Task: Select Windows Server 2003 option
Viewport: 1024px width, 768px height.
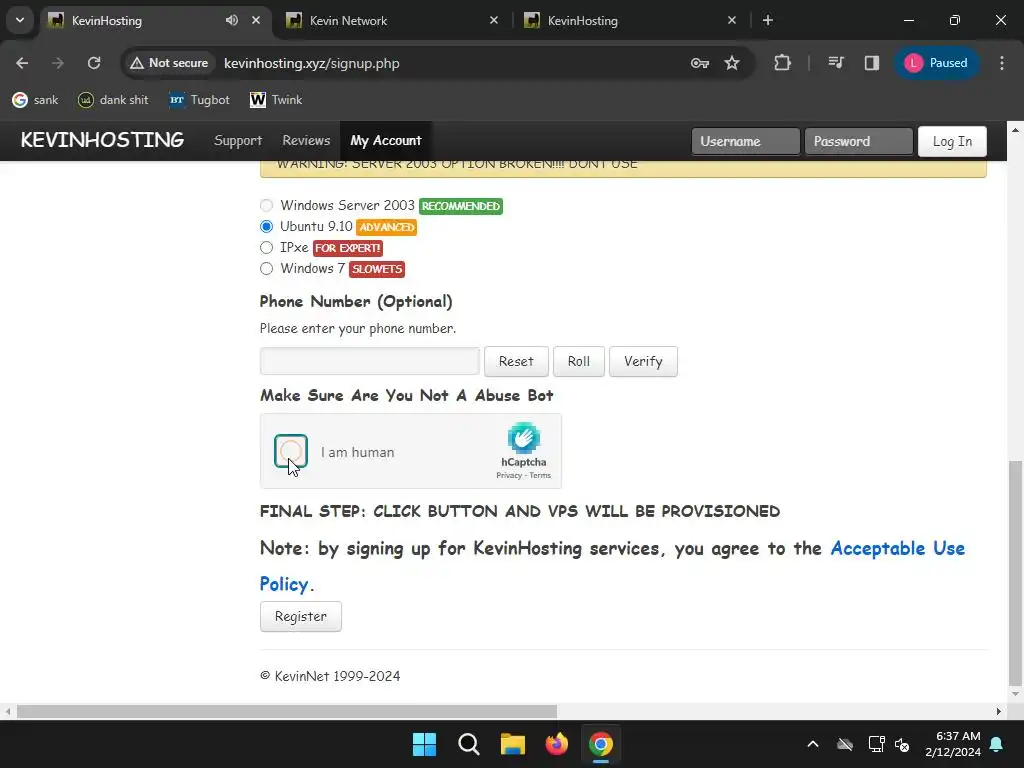Action: (x=266, y=206)
